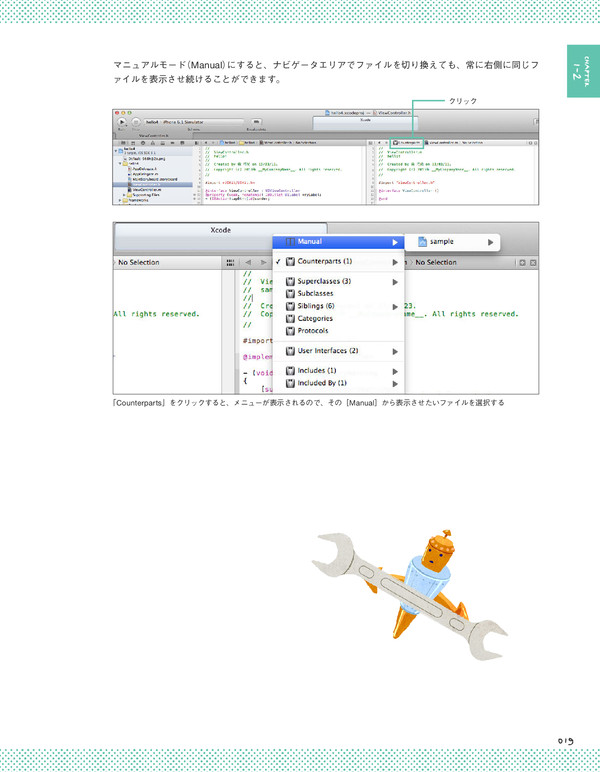Click the back arrow in the jump bar
The image size is (600, 772).
249,262
